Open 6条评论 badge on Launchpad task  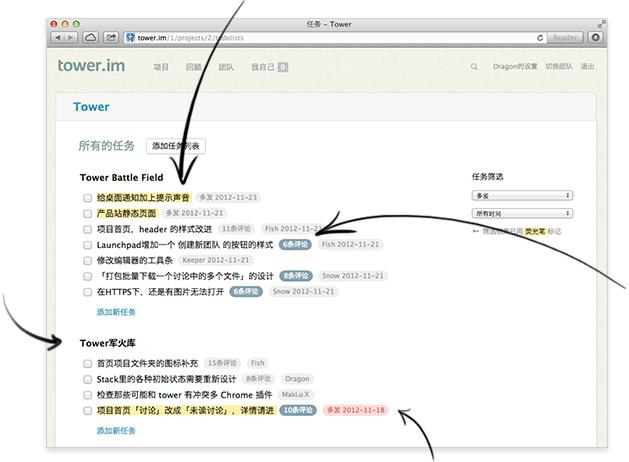(295, 244)
